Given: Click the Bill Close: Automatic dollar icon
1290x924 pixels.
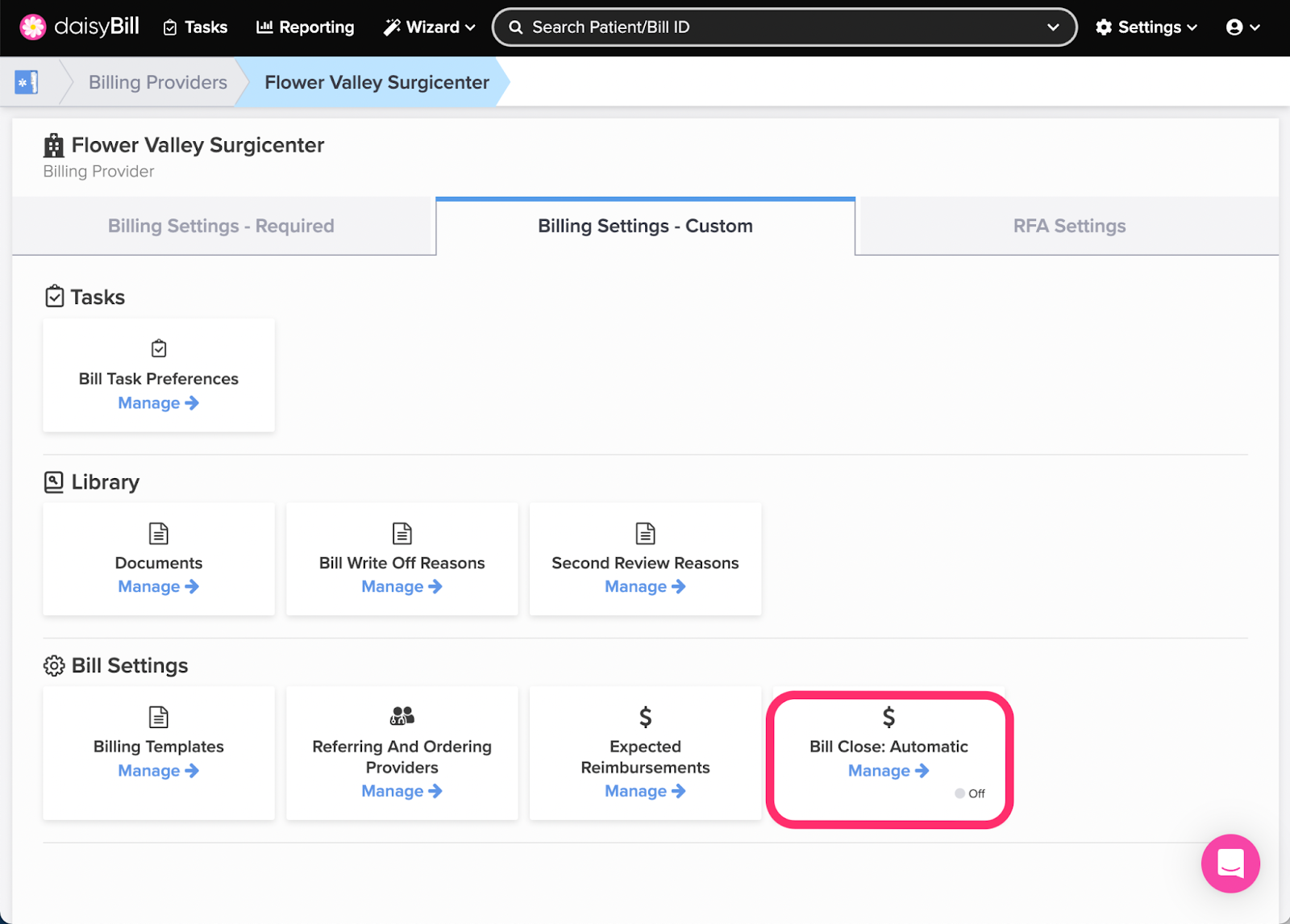Looking at the screenshot, I should tap(888, 717).
